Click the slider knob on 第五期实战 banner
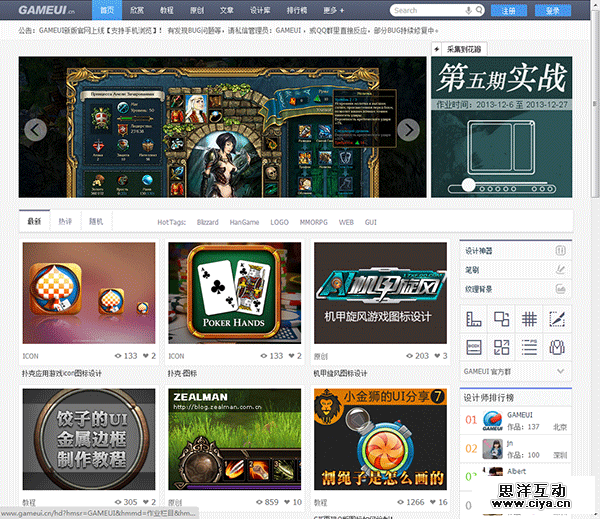This screenshot has height=519, width=600. tap(468, 184)
